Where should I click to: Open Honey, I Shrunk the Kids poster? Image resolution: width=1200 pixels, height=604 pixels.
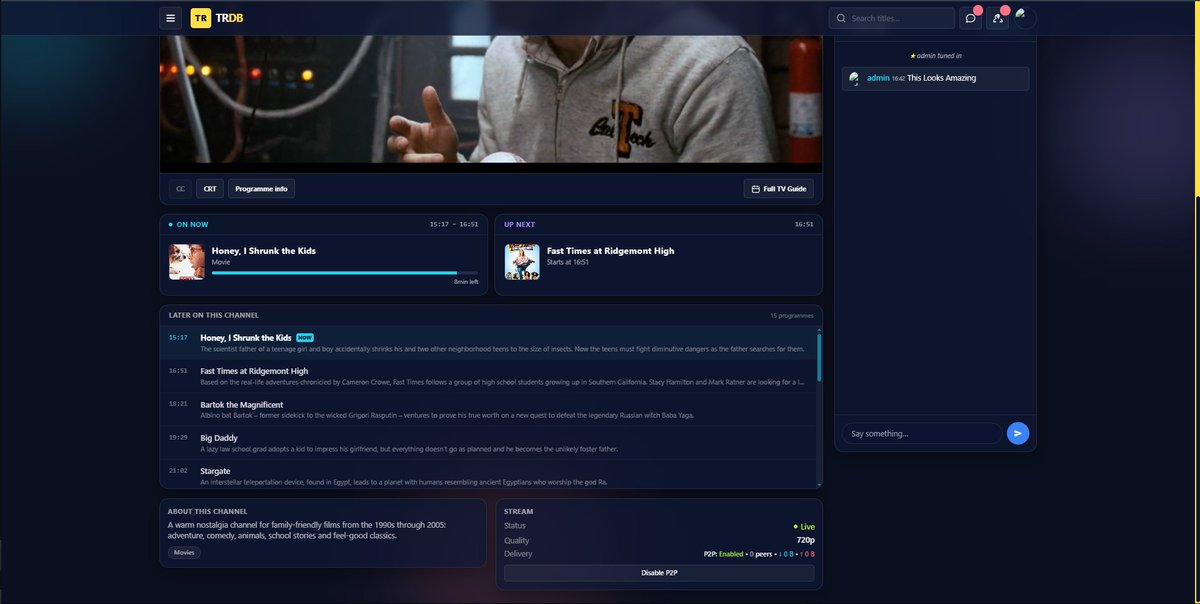(187, 262)
